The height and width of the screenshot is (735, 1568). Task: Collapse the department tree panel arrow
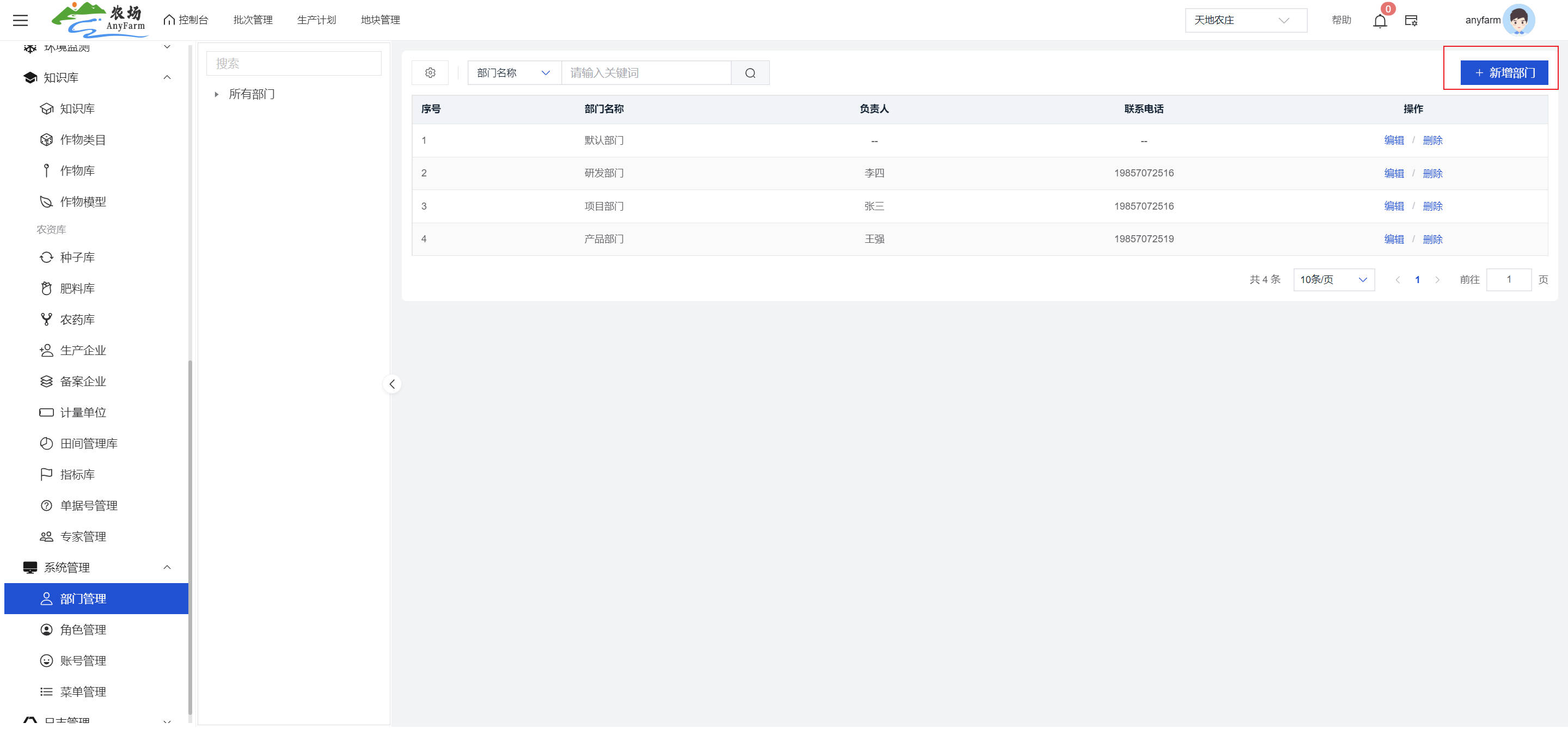coord(392,384)
